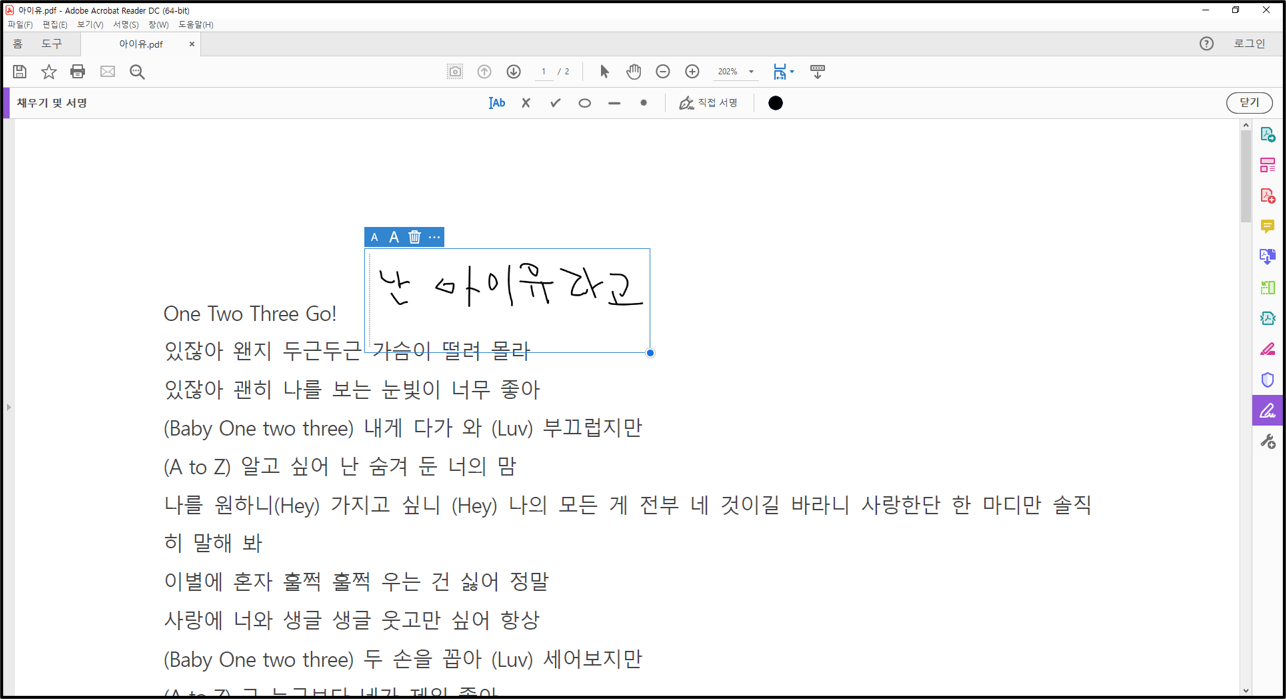Open the find text magnifier icon

137,72
